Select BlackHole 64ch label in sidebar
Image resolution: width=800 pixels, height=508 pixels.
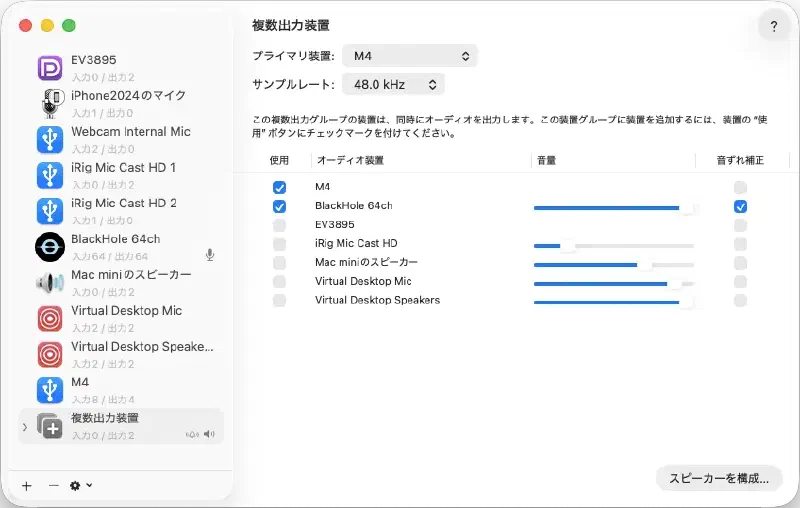116,239
